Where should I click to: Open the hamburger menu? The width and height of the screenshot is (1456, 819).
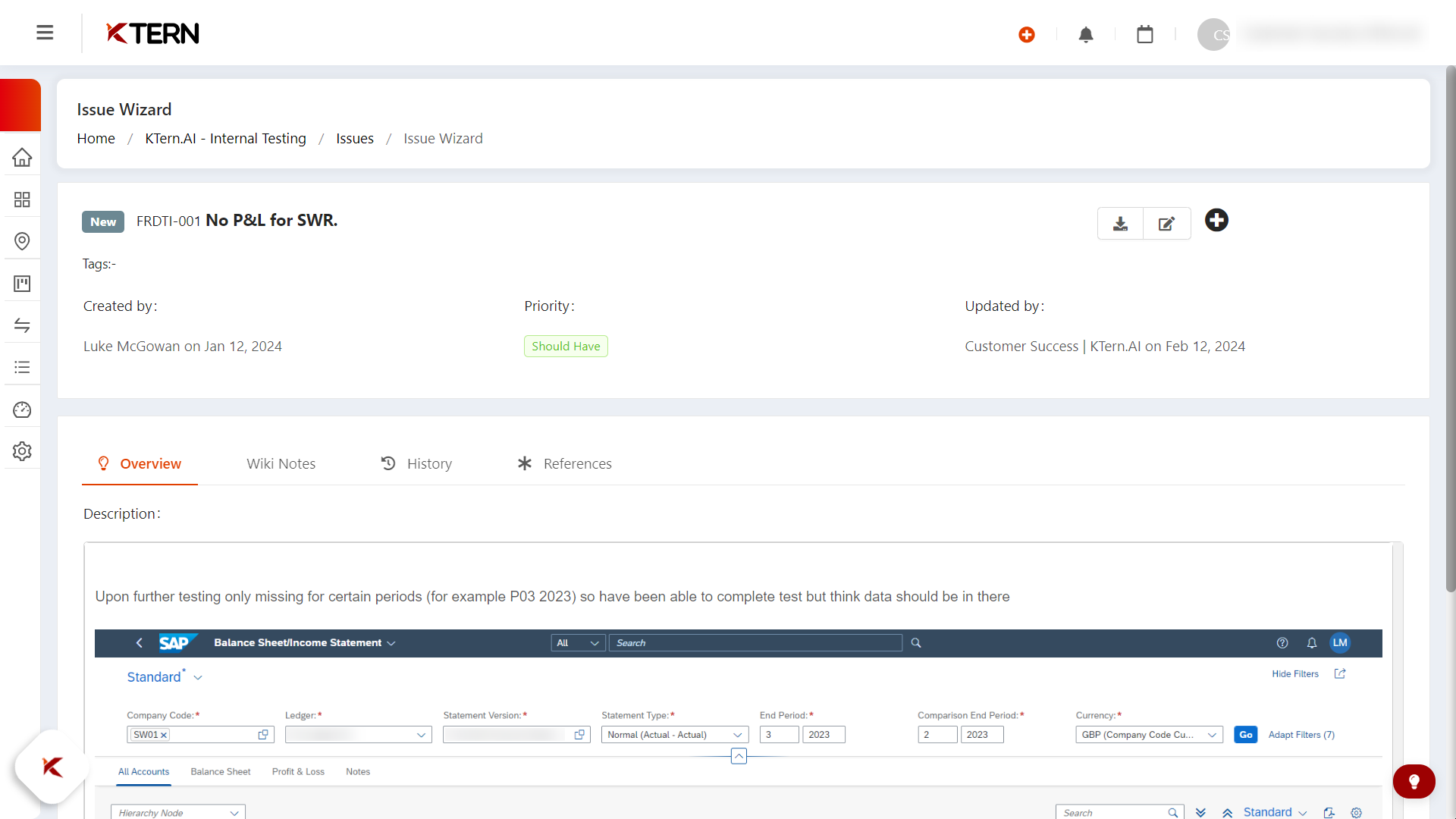tap(45, 33)
